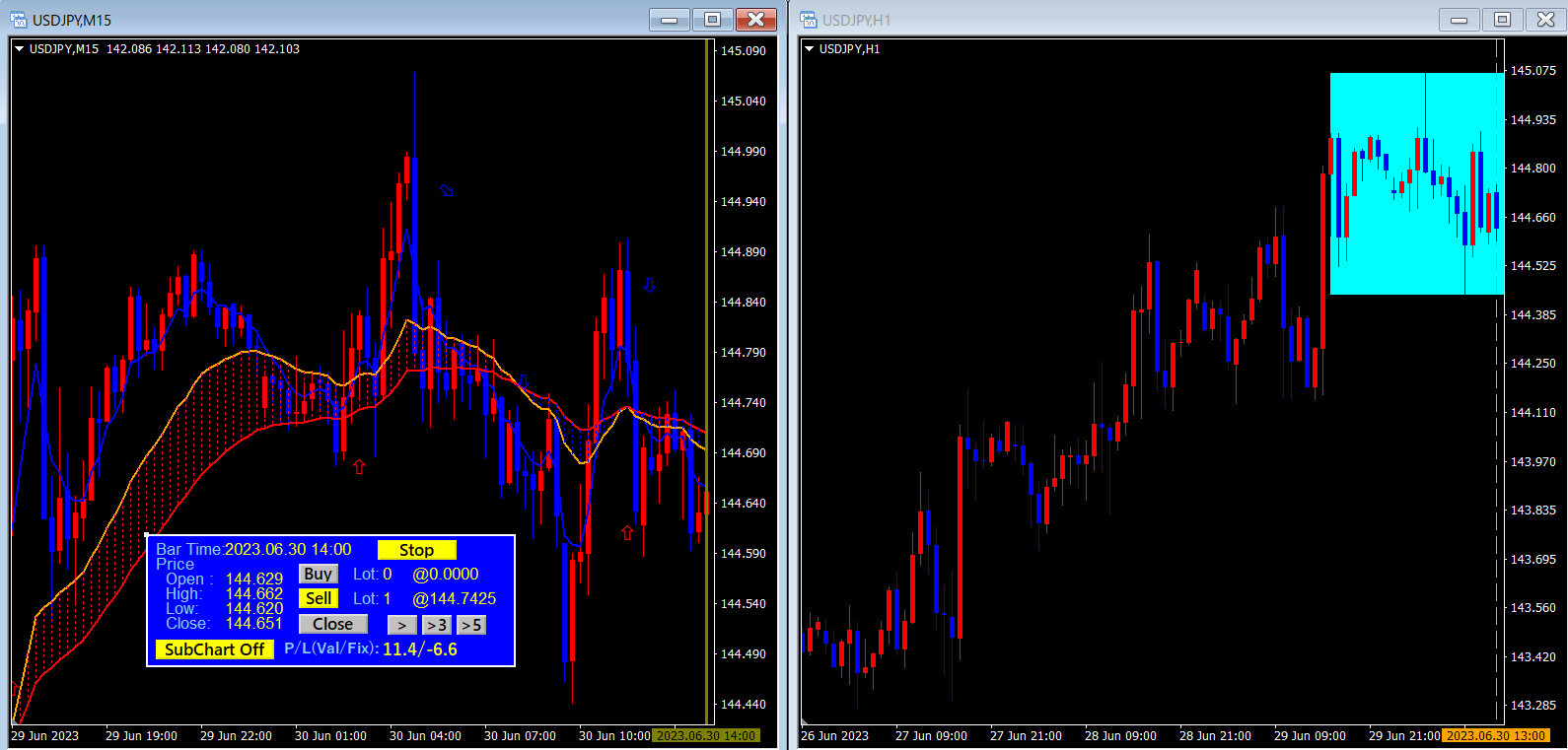Close the USDJPY,M15 chart window
This screenshot has width=1568, height=750.
[755, 20]
